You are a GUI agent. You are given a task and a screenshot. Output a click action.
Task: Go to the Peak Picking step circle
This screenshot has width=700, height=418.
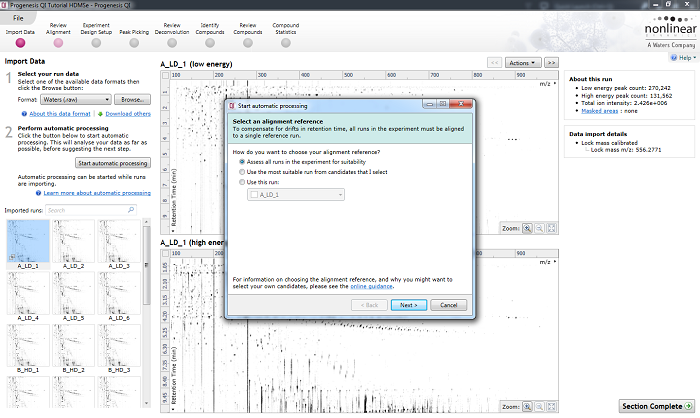(134, 43)
